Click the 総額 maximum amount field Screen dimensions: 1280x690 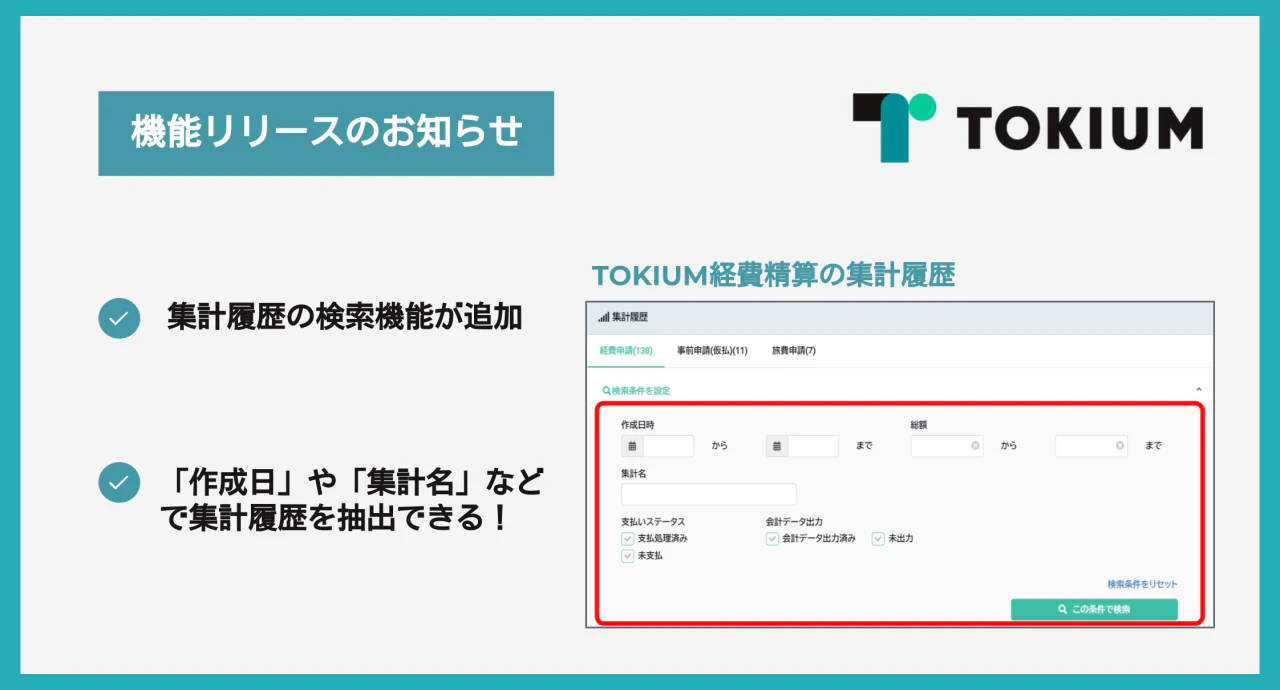point(1091,446)
